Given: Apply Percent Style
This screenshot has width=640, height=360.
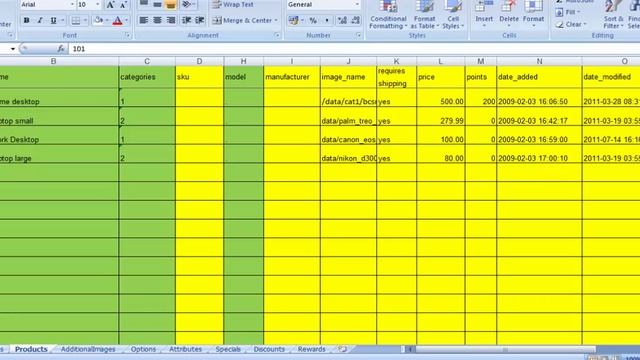Looking at the screenshot, I should (x=313, y=20).
